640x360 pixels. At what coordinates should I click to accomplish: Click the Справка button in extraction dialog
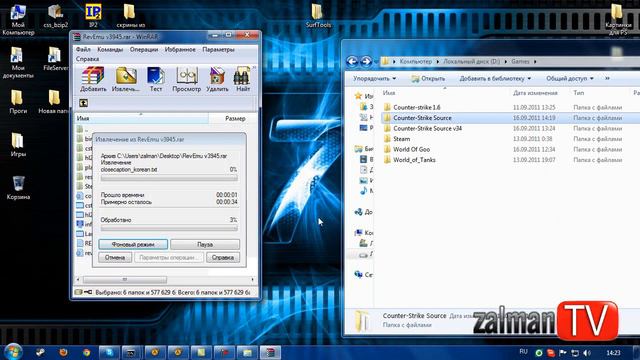[223, 257]
